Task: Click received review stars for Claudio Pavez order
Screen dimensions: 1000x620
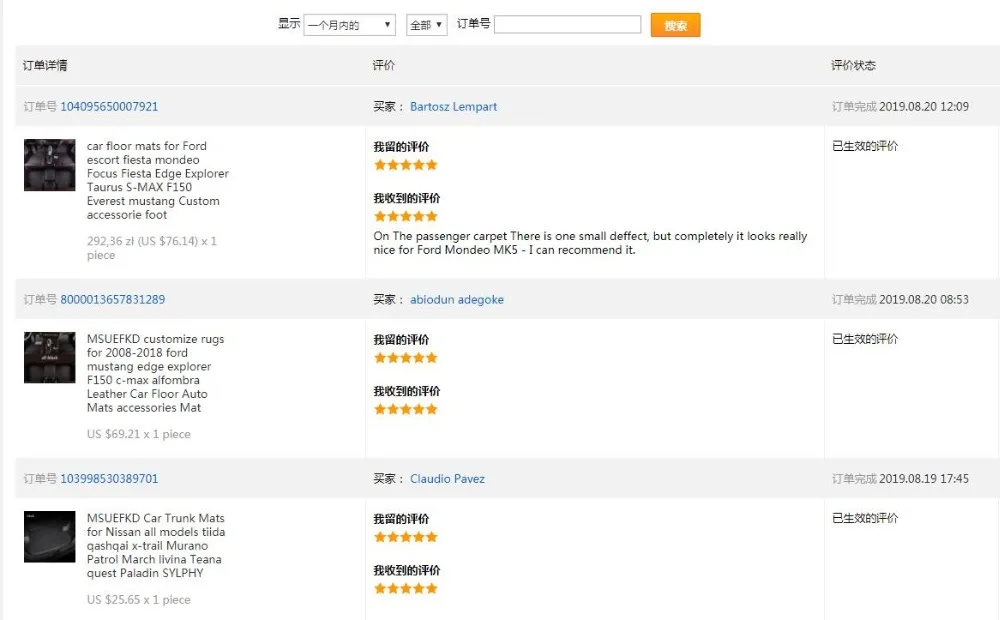Action: (x=406, y=589)
